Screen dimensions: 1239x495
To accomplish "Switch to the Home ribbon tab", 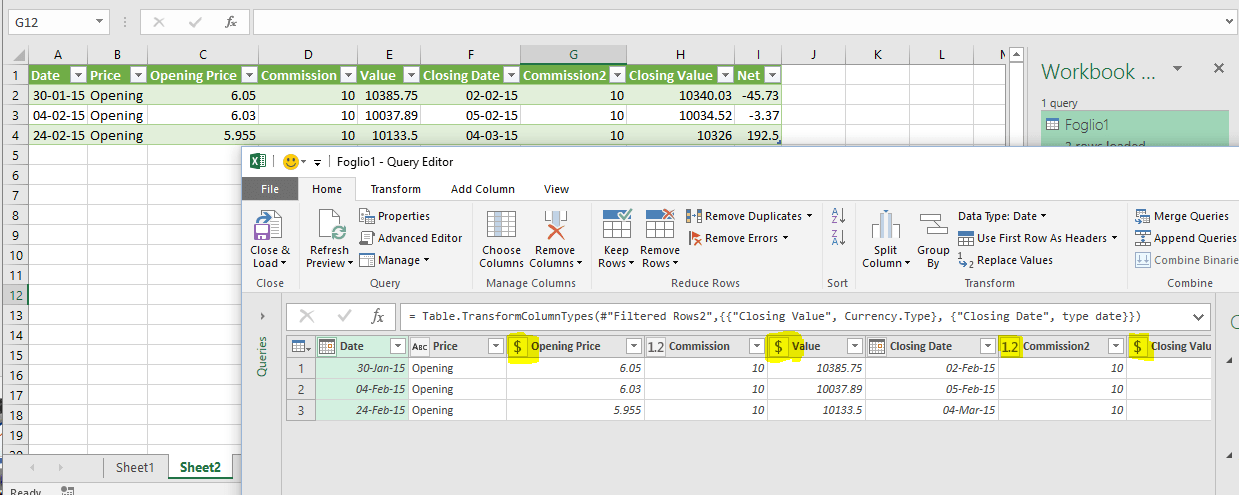I will [327, 189].
